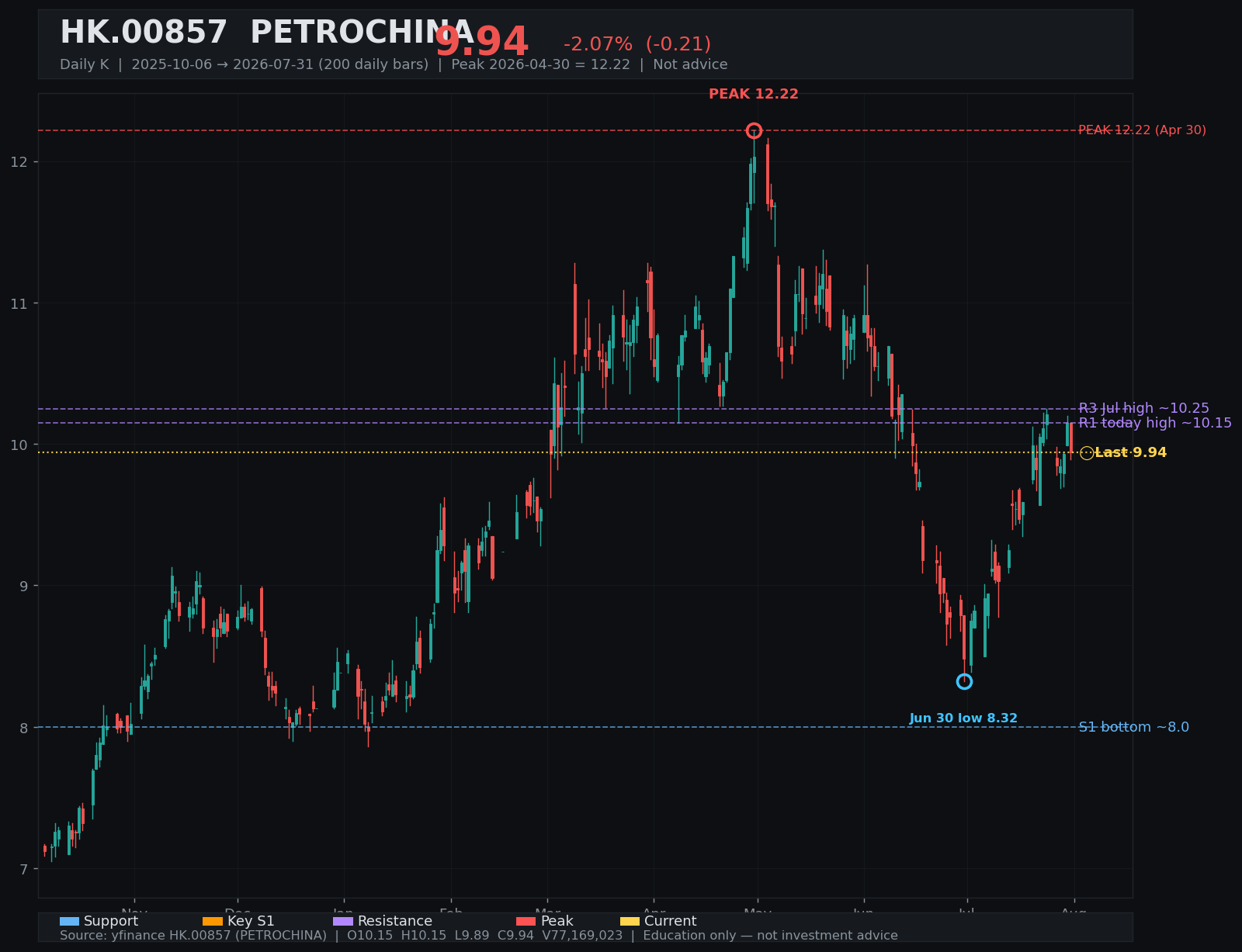1242x952 pixels.
Task: Click the "-2.07% (-0.21)" change value
Action: (637, 44)
